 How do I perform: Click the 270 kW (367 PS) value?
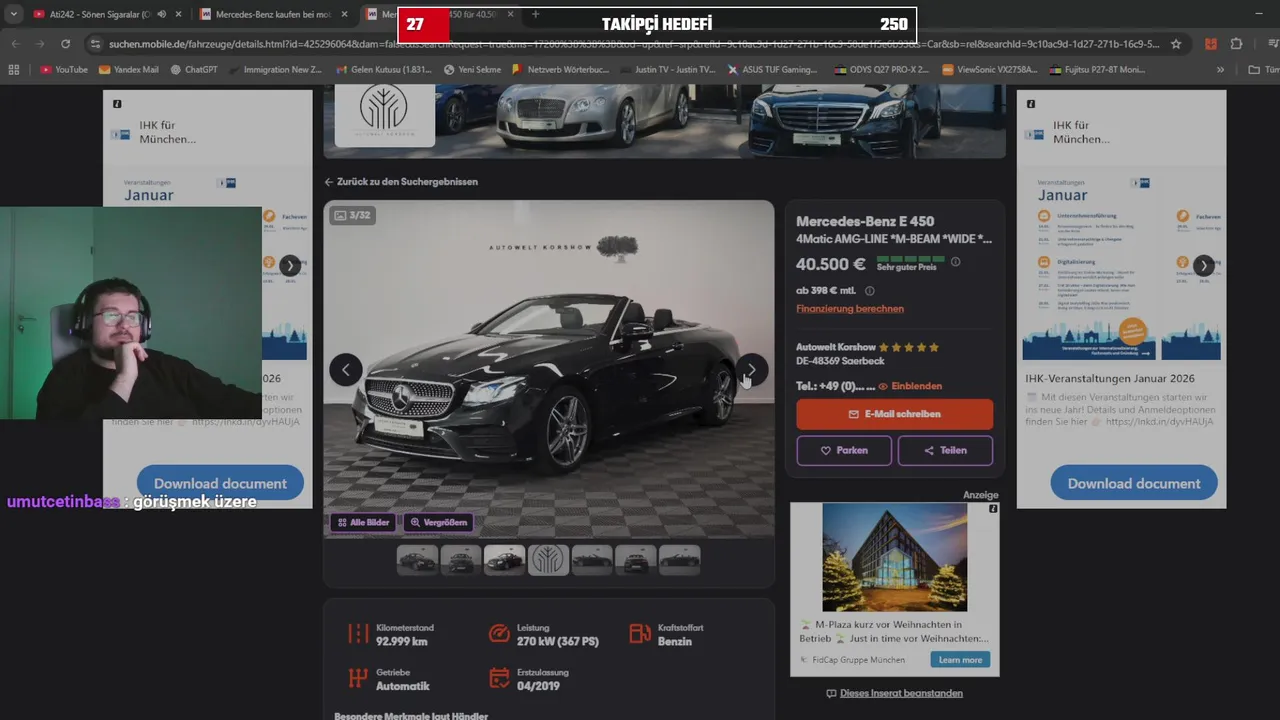[558, 642]
